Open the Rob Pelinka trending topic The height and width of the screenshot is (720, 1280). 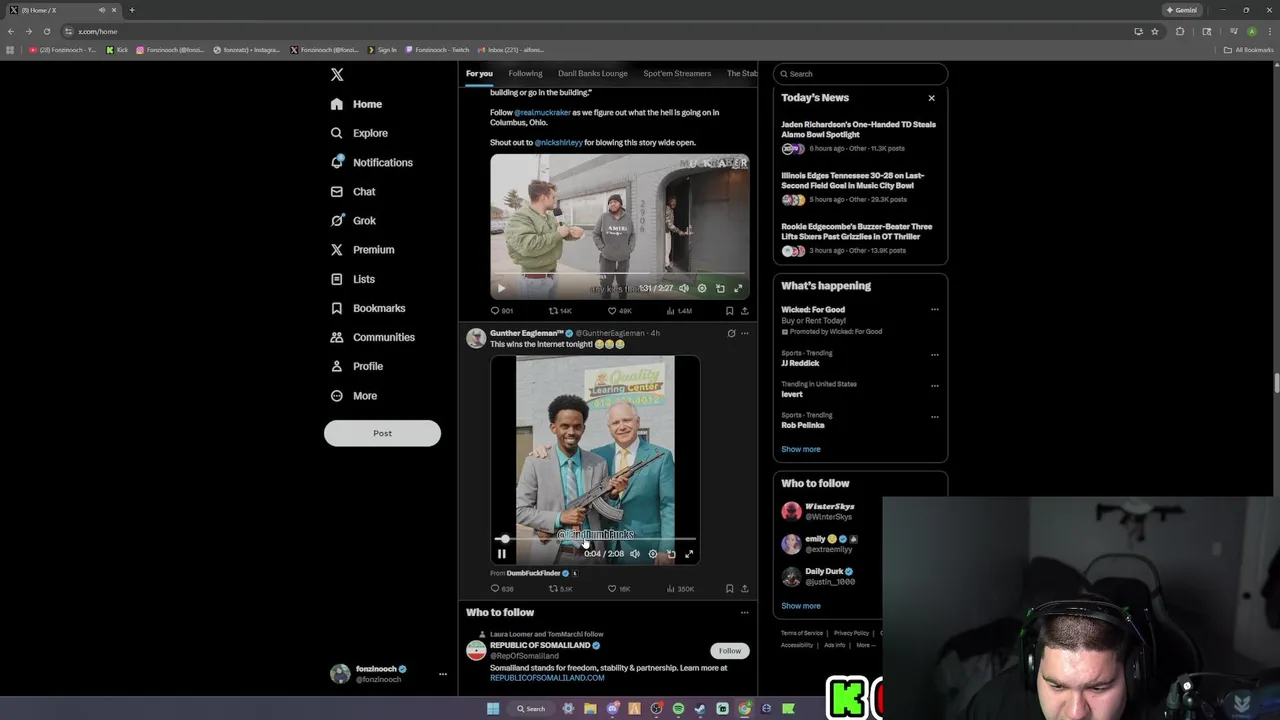[803, 425]
